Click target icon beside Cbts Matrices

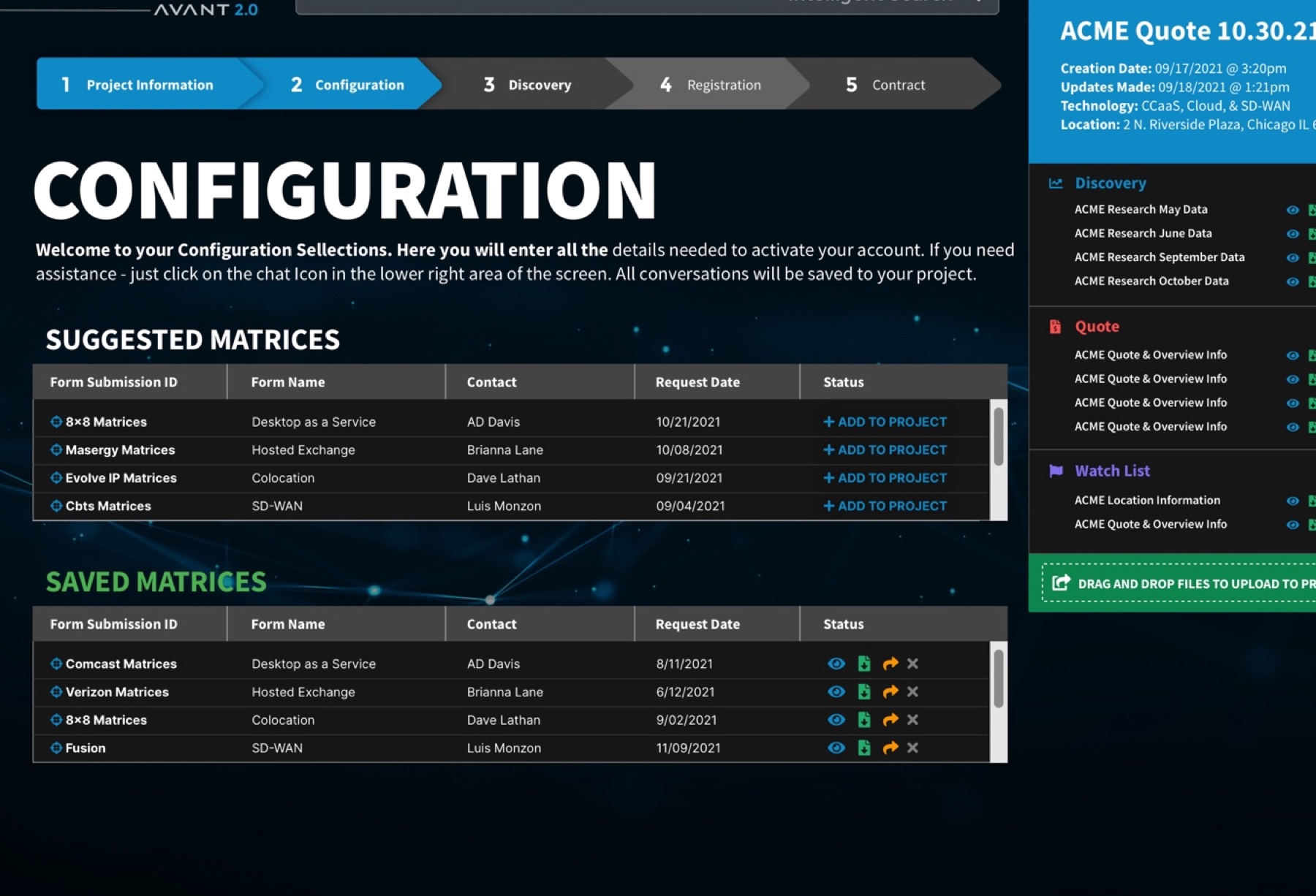tap(56, 506)
